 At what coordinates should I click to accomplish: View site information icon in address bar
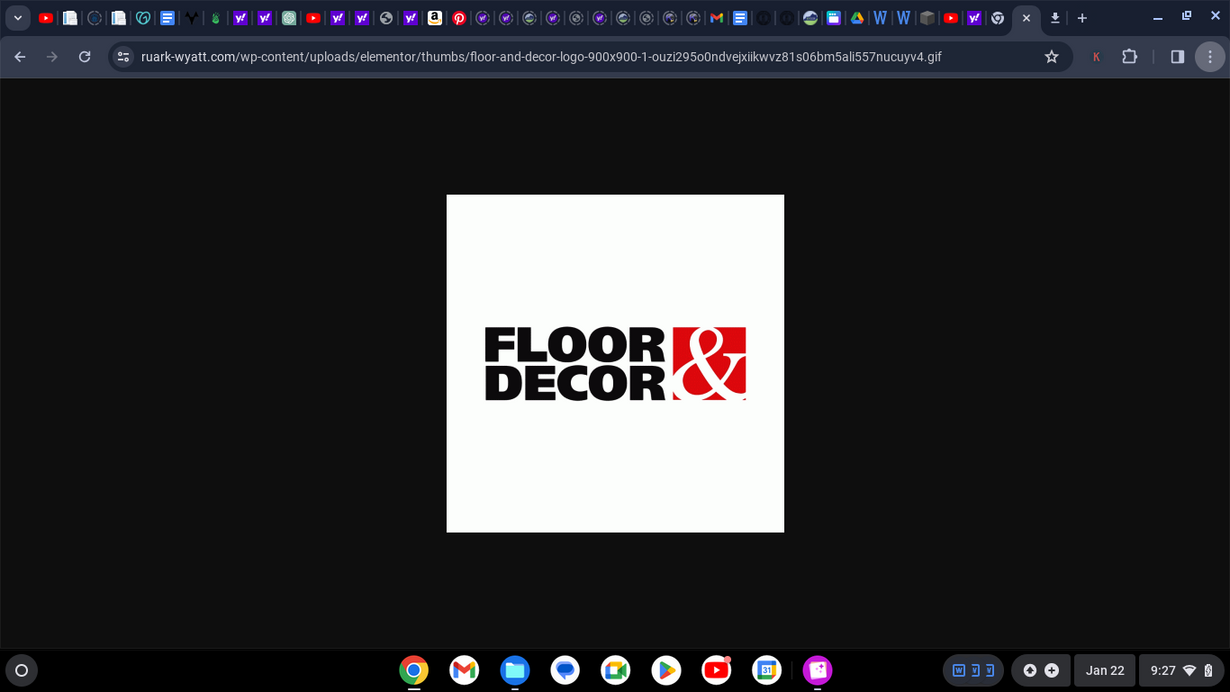tap(123, 57)
